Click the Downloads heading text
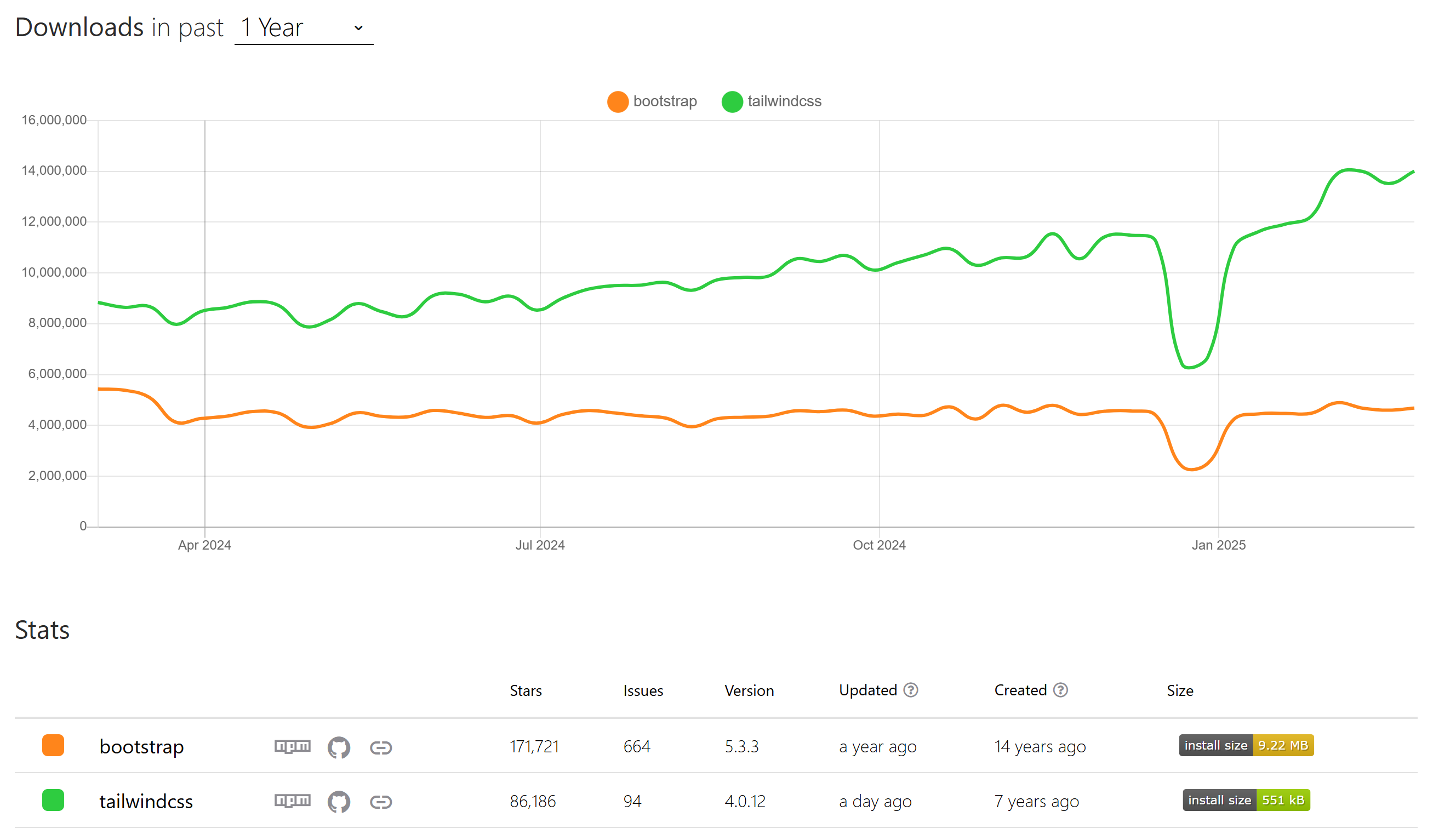 79,27
